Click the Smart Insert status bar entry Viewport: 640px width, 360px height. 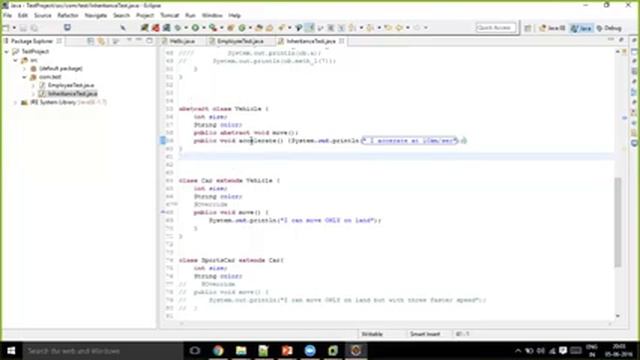pyautogui.click(x=425, y=334)
